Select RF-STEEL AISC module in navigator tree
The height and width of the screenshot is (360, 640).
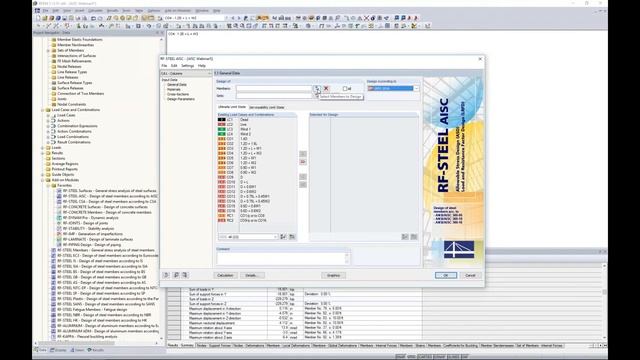click(111, 196)
